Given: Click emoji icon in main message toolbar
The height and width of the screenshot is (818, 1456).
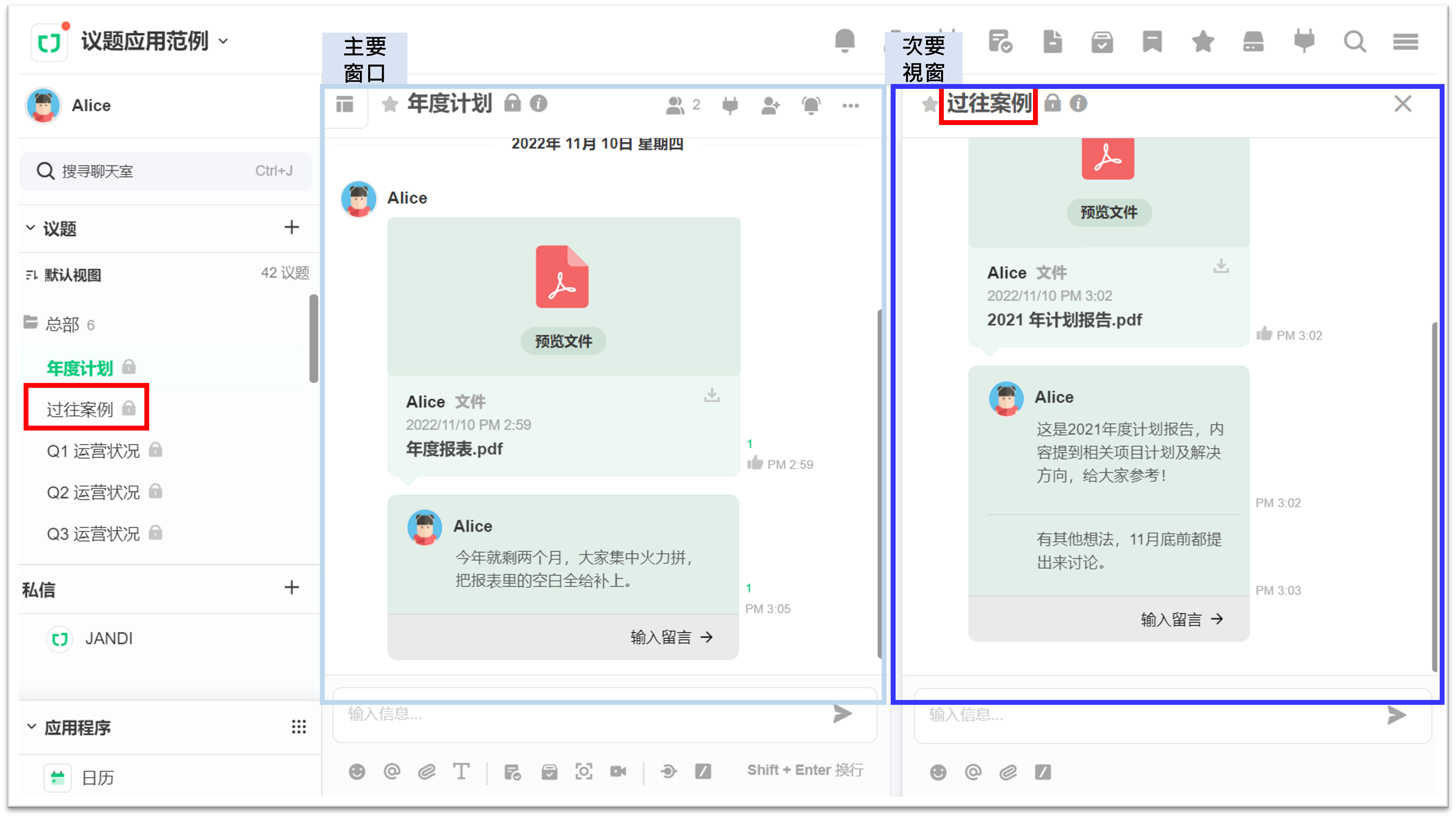Looking at the screenshot, I should tap(357, 771).
